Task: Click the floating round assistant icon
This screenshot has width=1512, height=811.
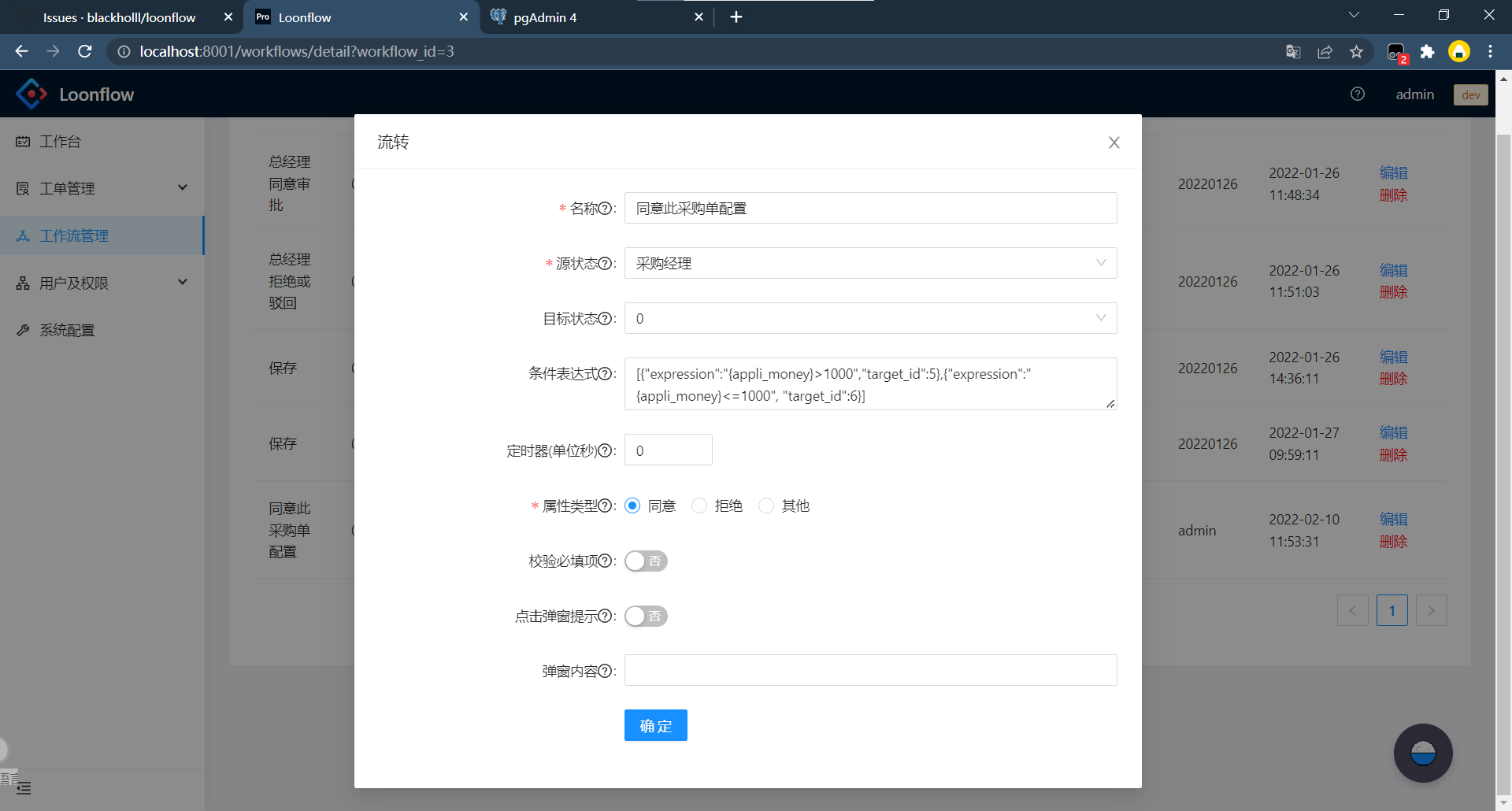Action: tap(1423, 754)
